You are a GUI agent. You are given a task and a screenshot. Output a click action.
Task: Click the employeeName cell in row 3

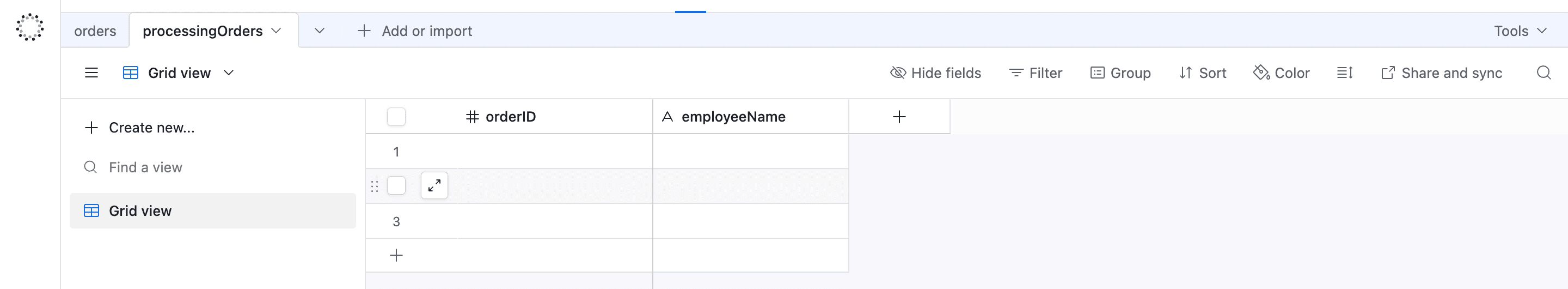[751, 221]
